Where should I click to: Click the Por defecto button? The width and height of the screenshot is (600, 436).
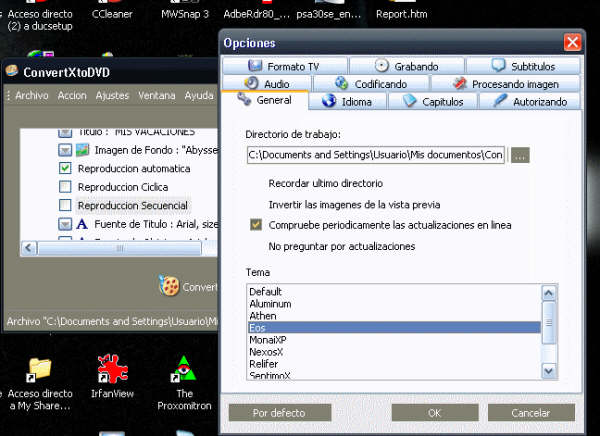[x=280, y=413]
